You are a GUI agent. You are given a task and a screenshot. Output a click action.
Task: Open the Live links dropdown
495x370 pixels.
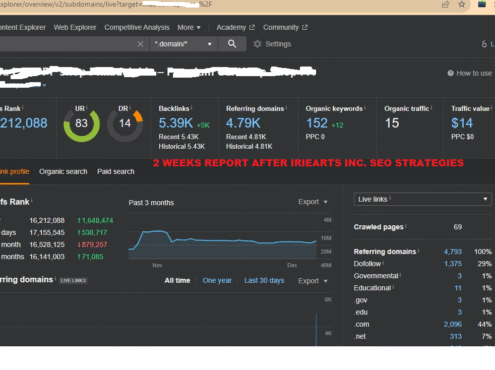422,199
